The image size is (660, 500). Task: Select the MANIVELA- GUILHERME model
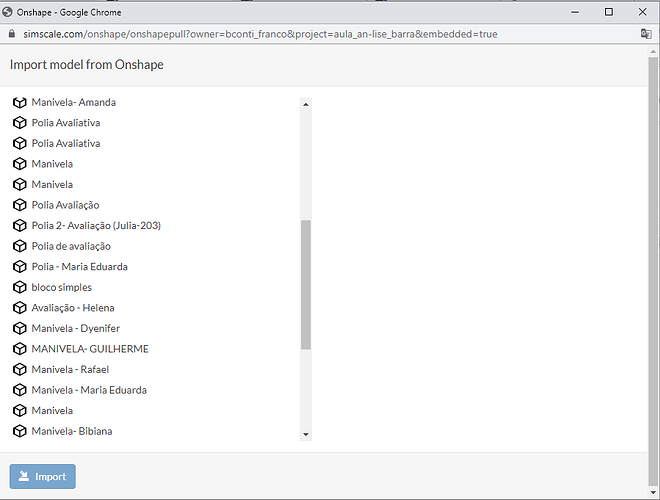pyautogui.click(x=90, y=349)
